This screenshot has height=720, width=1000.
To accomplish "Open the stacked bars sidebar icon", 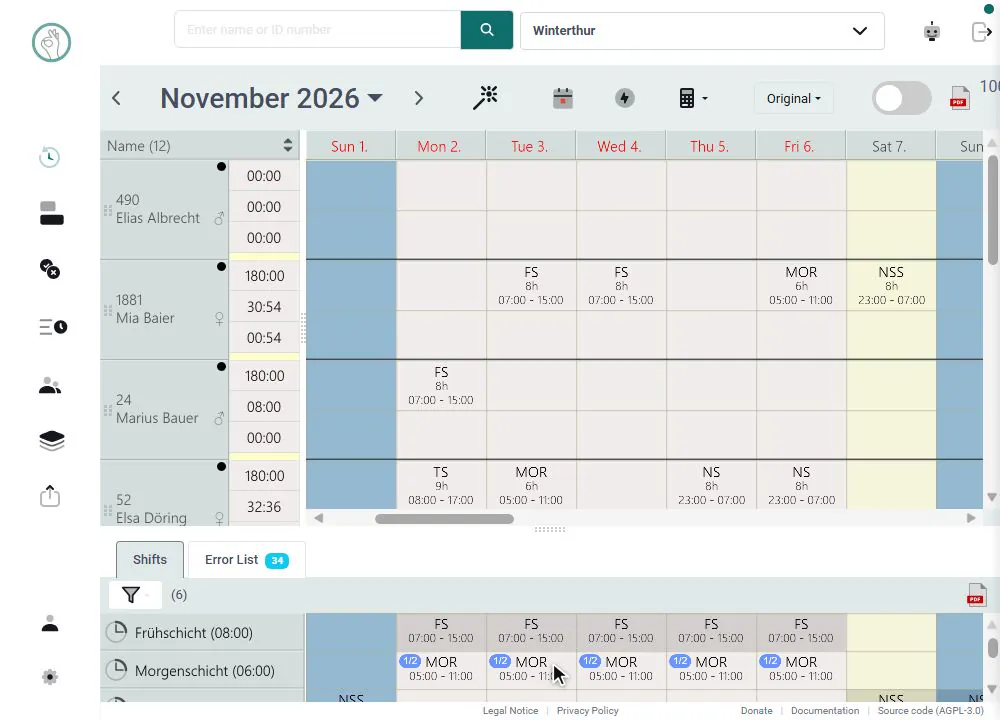I will point(52,213).
